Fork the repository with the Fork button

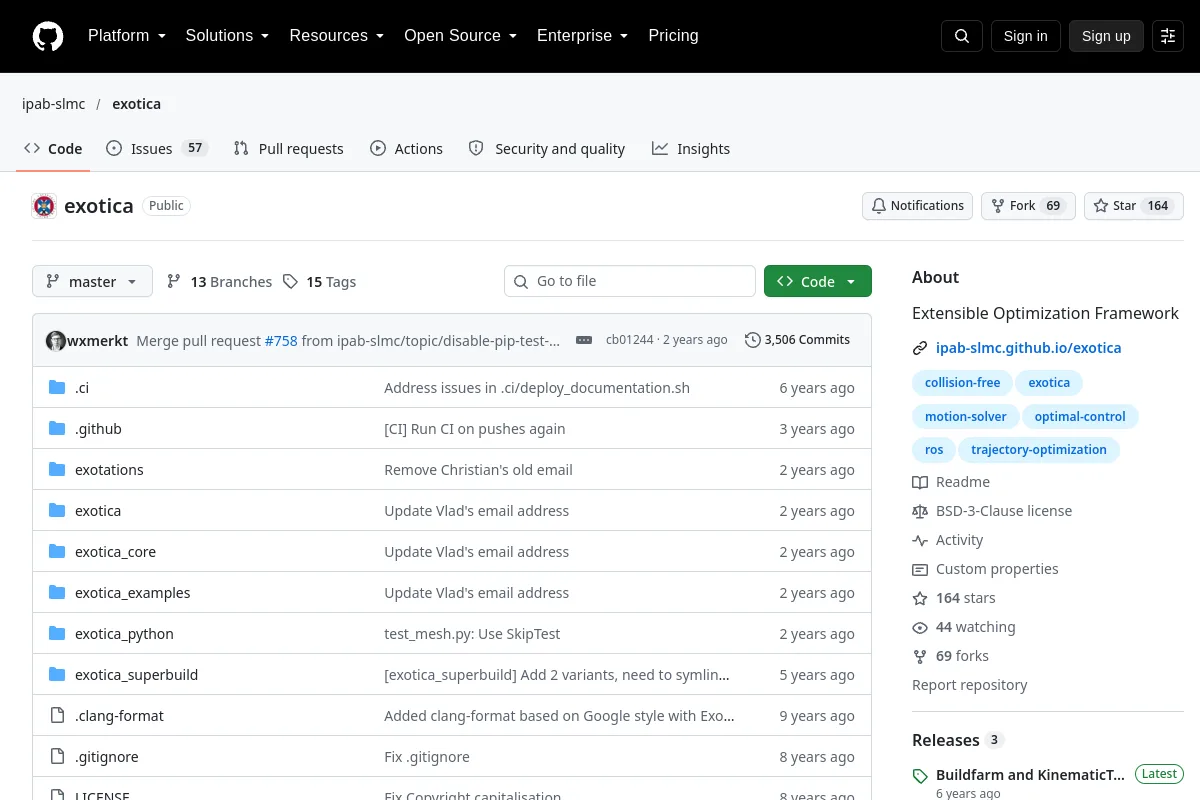pos(1028,206)
